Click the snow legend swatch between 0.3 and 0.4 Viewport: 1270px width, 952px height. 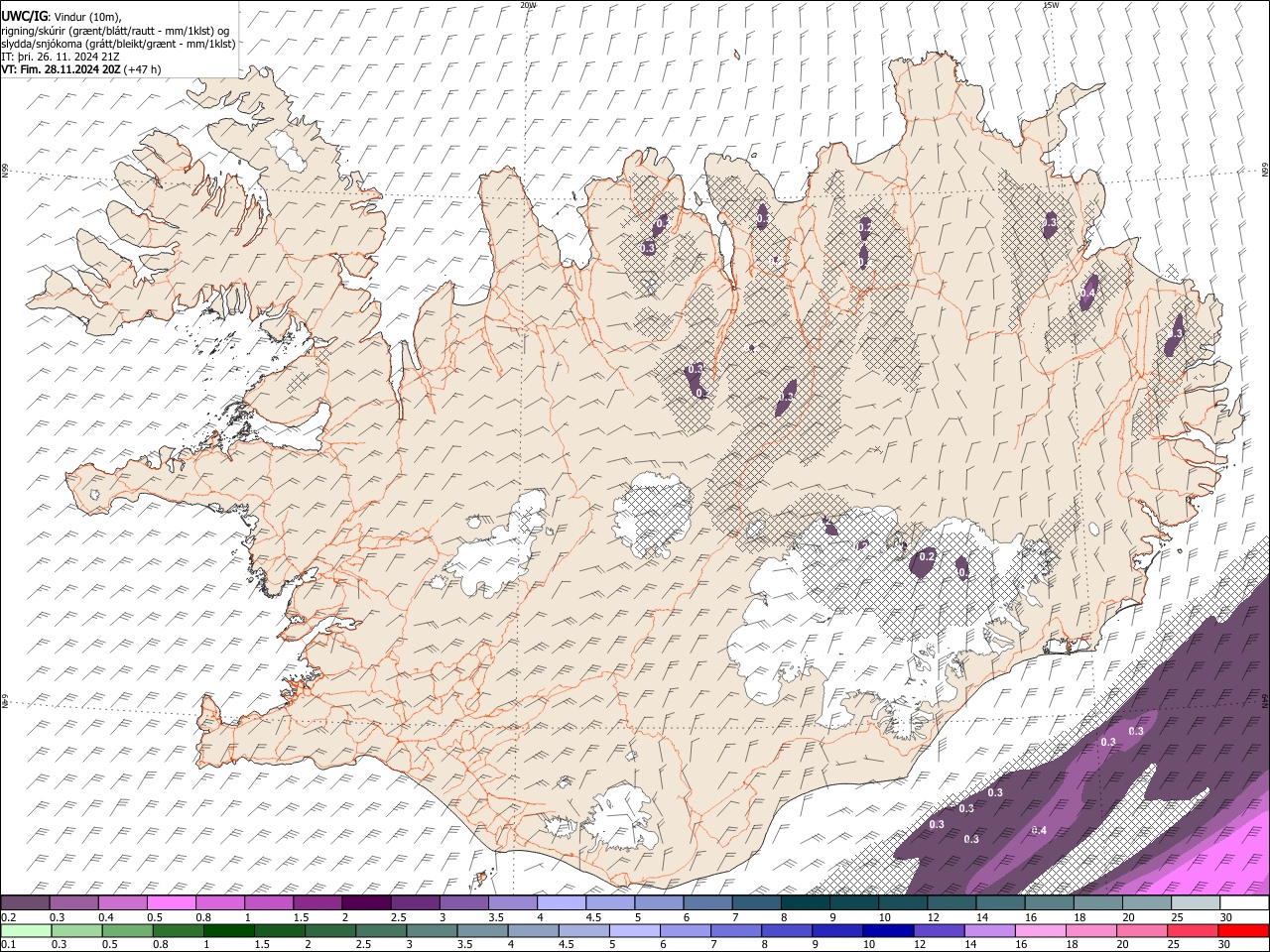73,903
